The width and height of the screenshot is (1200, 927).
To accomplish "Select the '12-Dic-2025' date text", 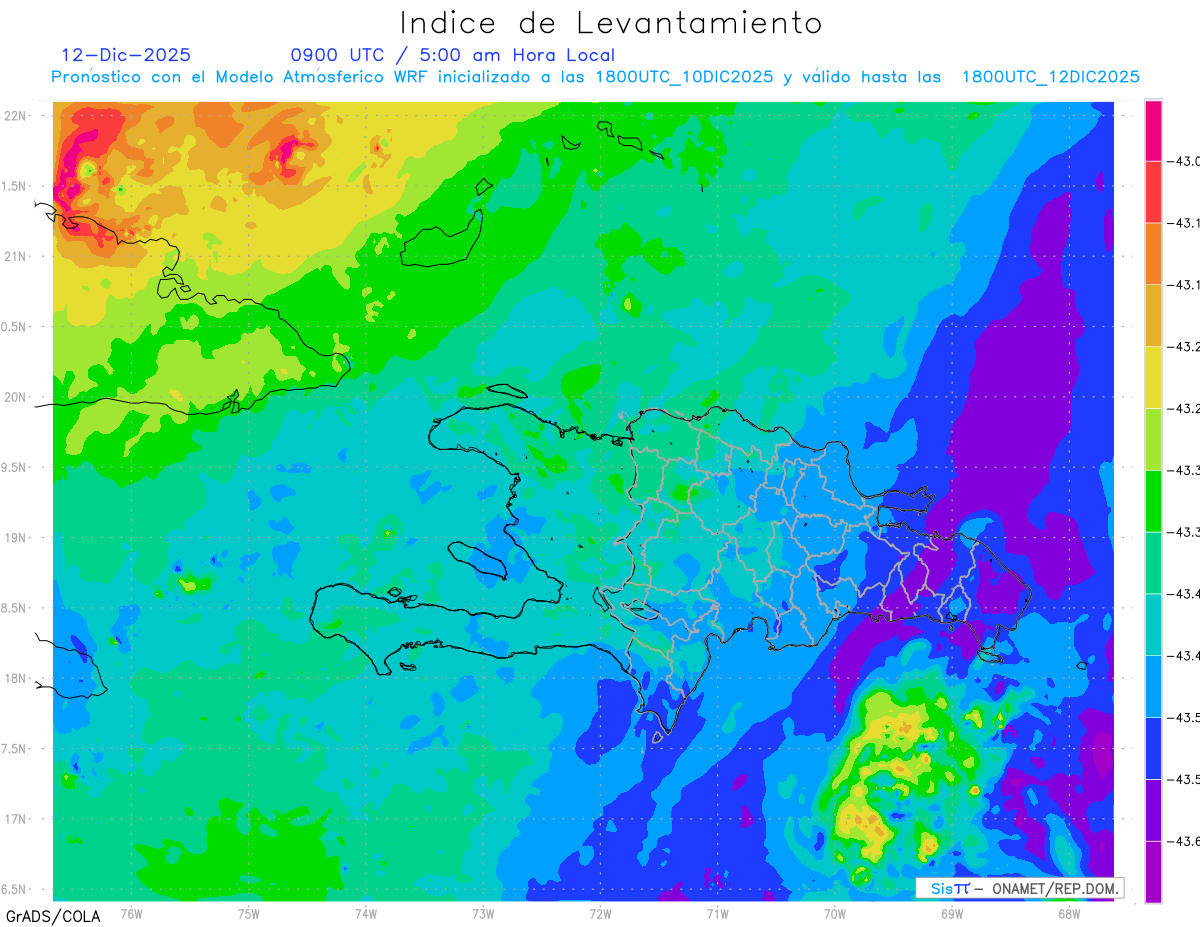I will (126, 55).
